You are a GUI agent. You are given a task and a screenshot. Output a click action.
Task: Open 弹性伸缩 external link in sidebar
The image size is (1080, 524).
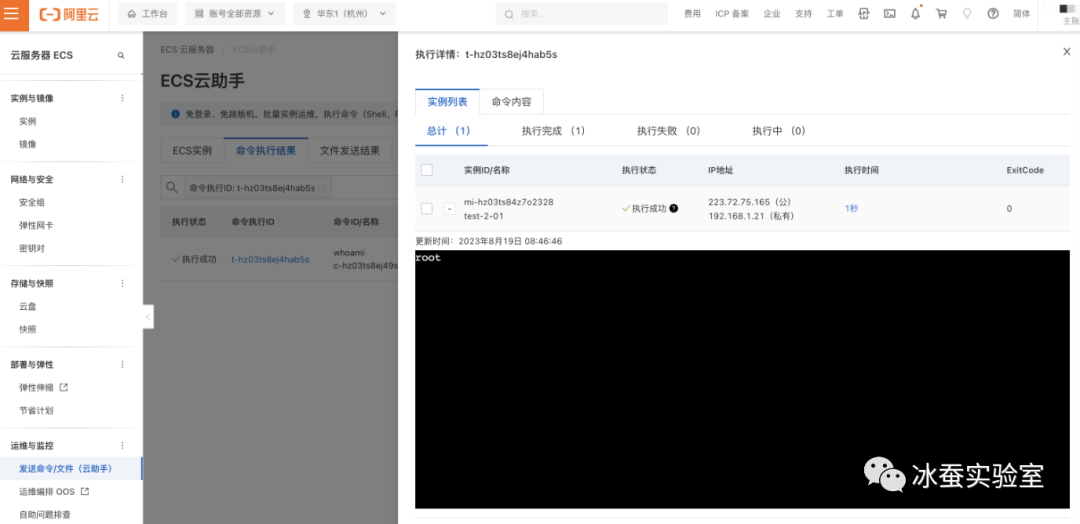pos(43,388)
